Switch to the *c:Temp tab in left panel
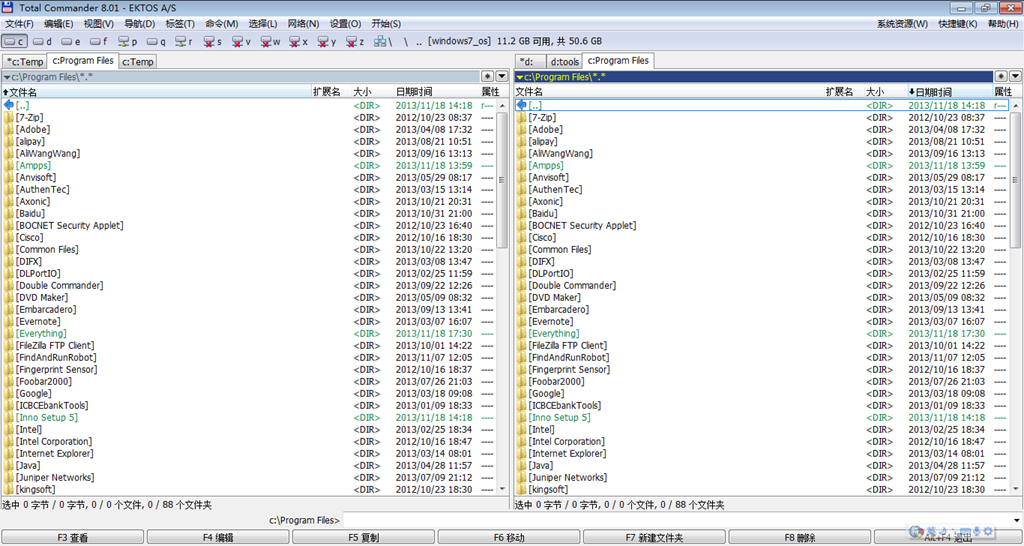1024x546 pixels. click(25, 61)
